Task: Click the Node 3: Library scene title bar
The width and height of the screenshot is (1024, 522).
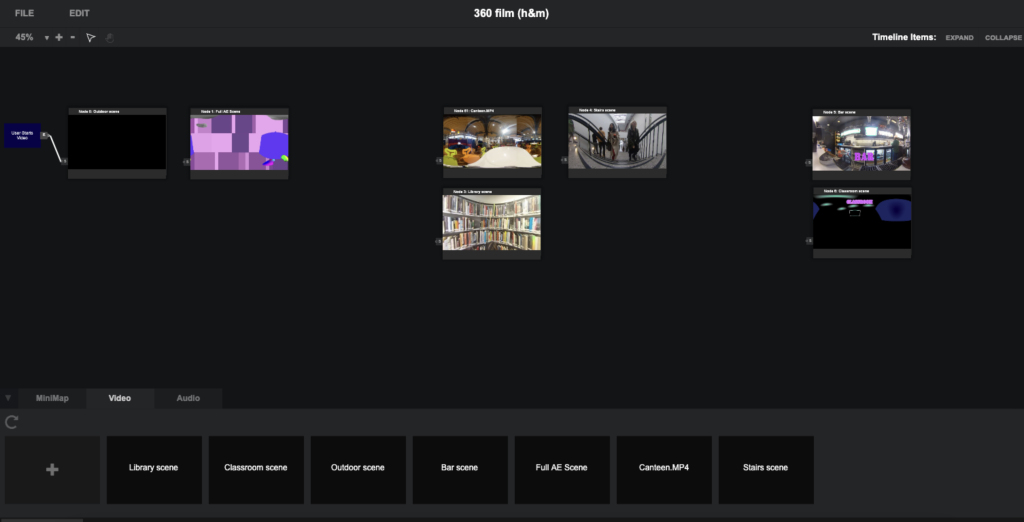Action: [x=492, y=191]
